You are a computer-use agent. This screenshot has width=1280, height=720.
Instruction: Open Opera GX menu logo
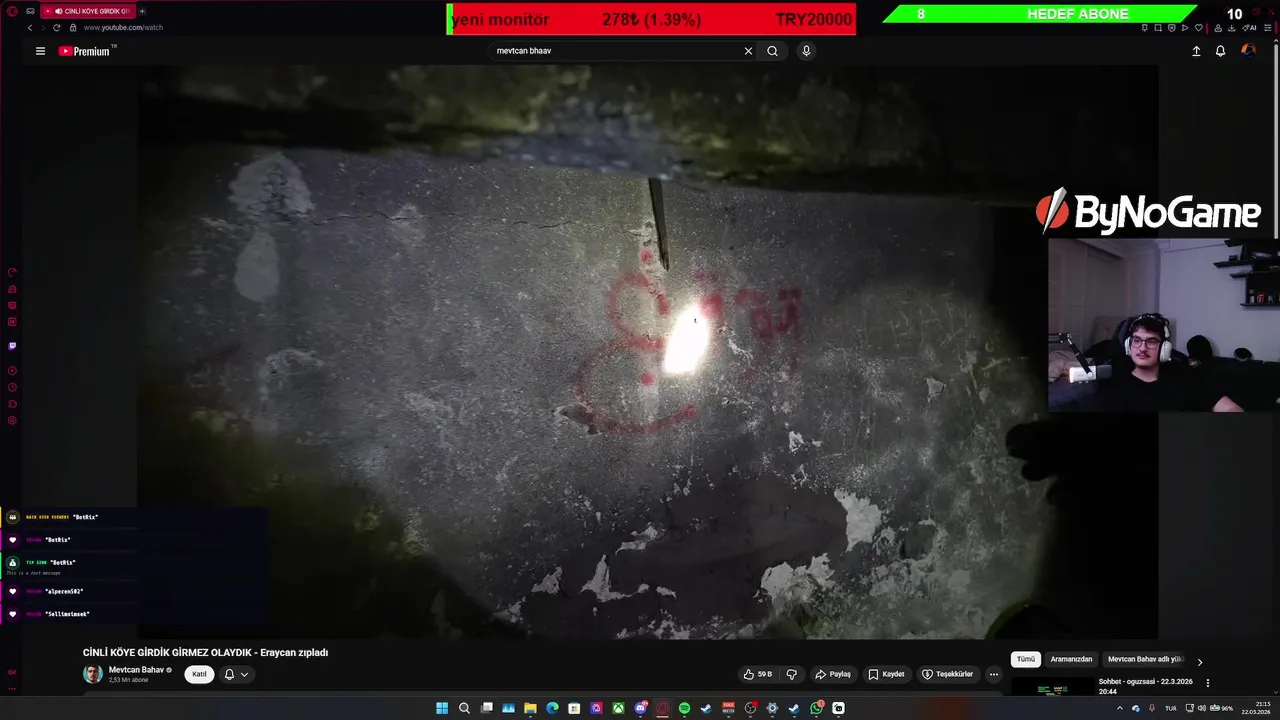click(12, 11)
